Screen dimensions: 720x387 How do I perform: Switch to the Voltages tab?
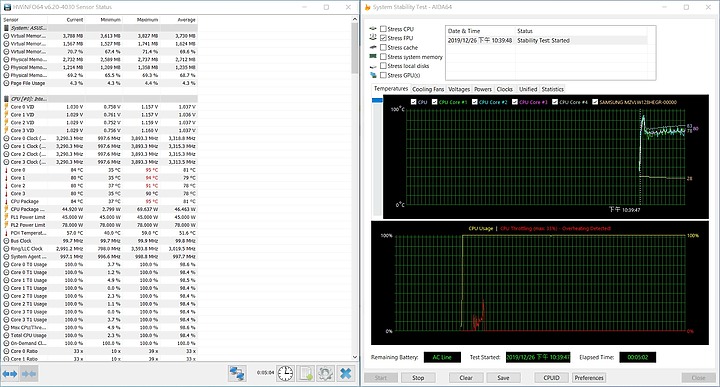point(459,89)
